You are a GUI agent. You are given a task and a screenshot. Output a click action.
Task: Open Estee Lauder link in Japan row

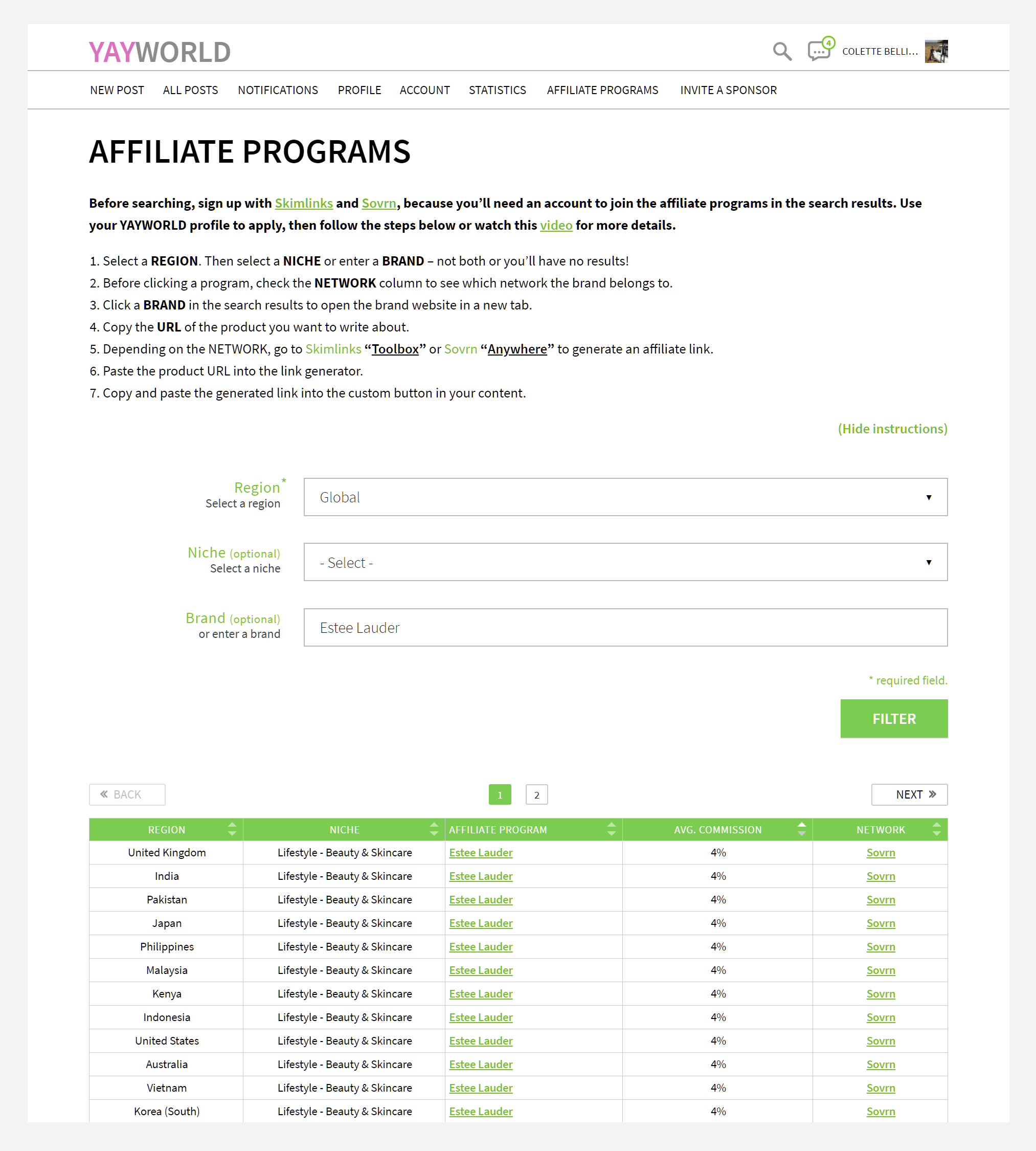tap(481, 923)
